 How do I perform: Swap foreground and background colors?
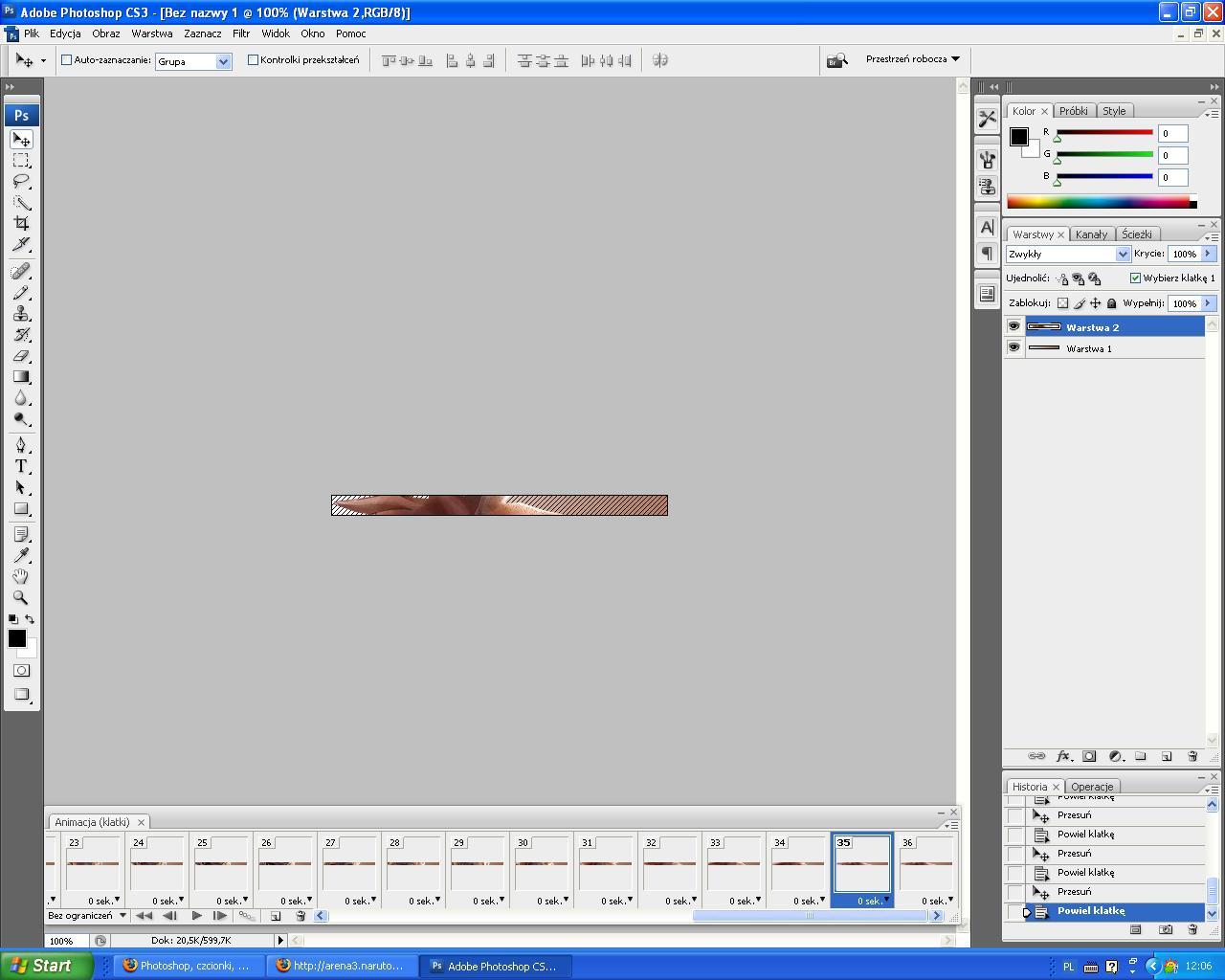[x=30, y=619]
